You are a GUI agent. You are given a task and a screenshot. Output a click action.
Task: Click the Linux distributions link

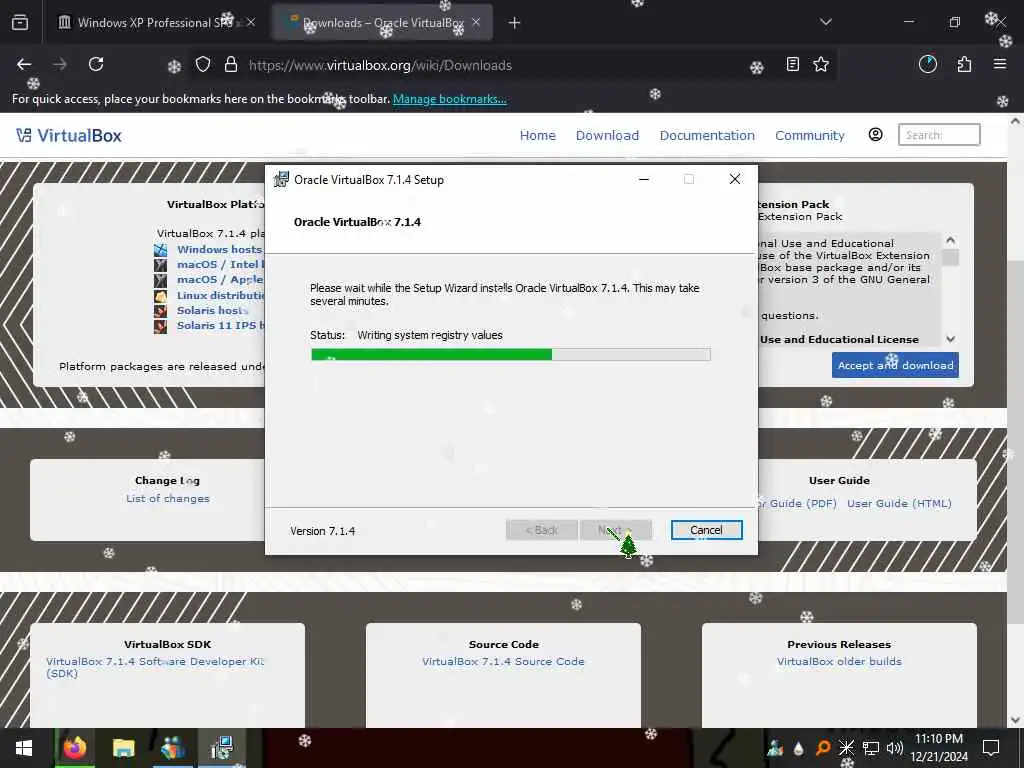(220, 295)
